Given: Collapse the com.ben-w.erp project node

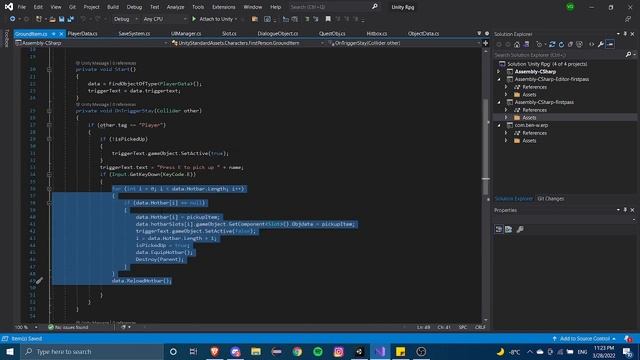Looking at the screenshot, I should (x=498, y=125).
